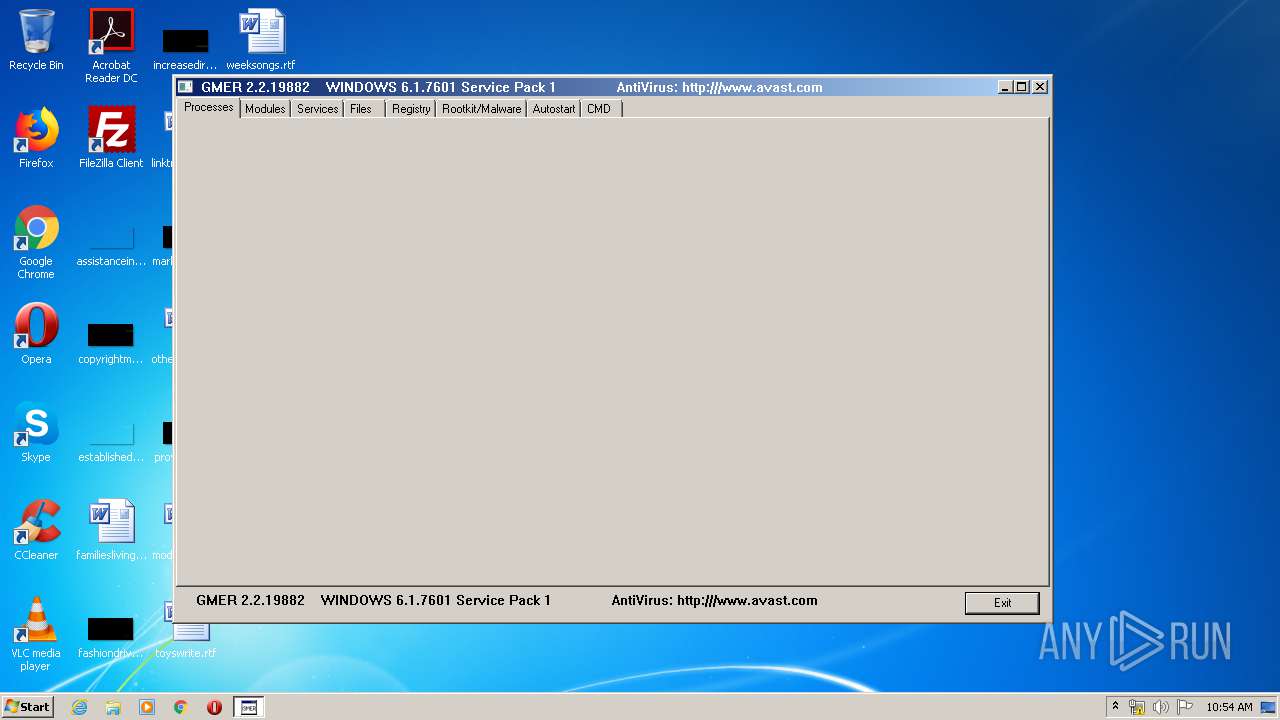Open the Windows Start menu

27,706
